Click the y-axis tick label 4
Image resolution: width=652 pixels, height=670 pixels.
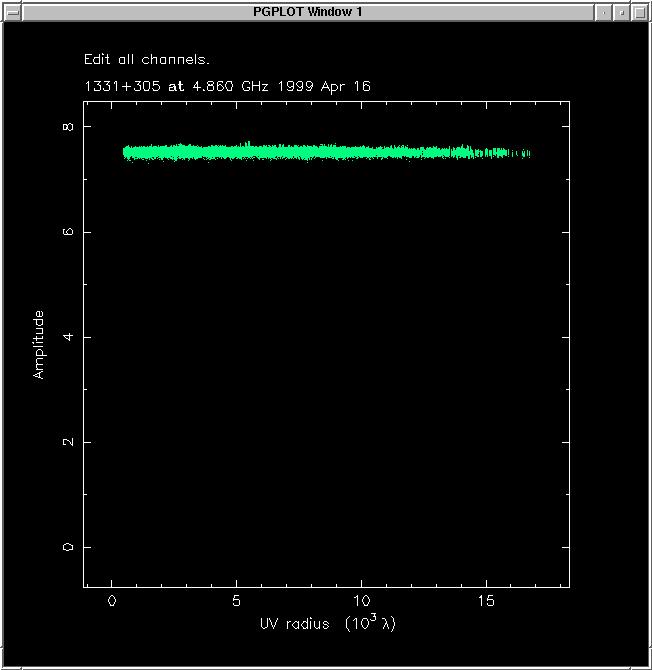(x=69, y=337)
